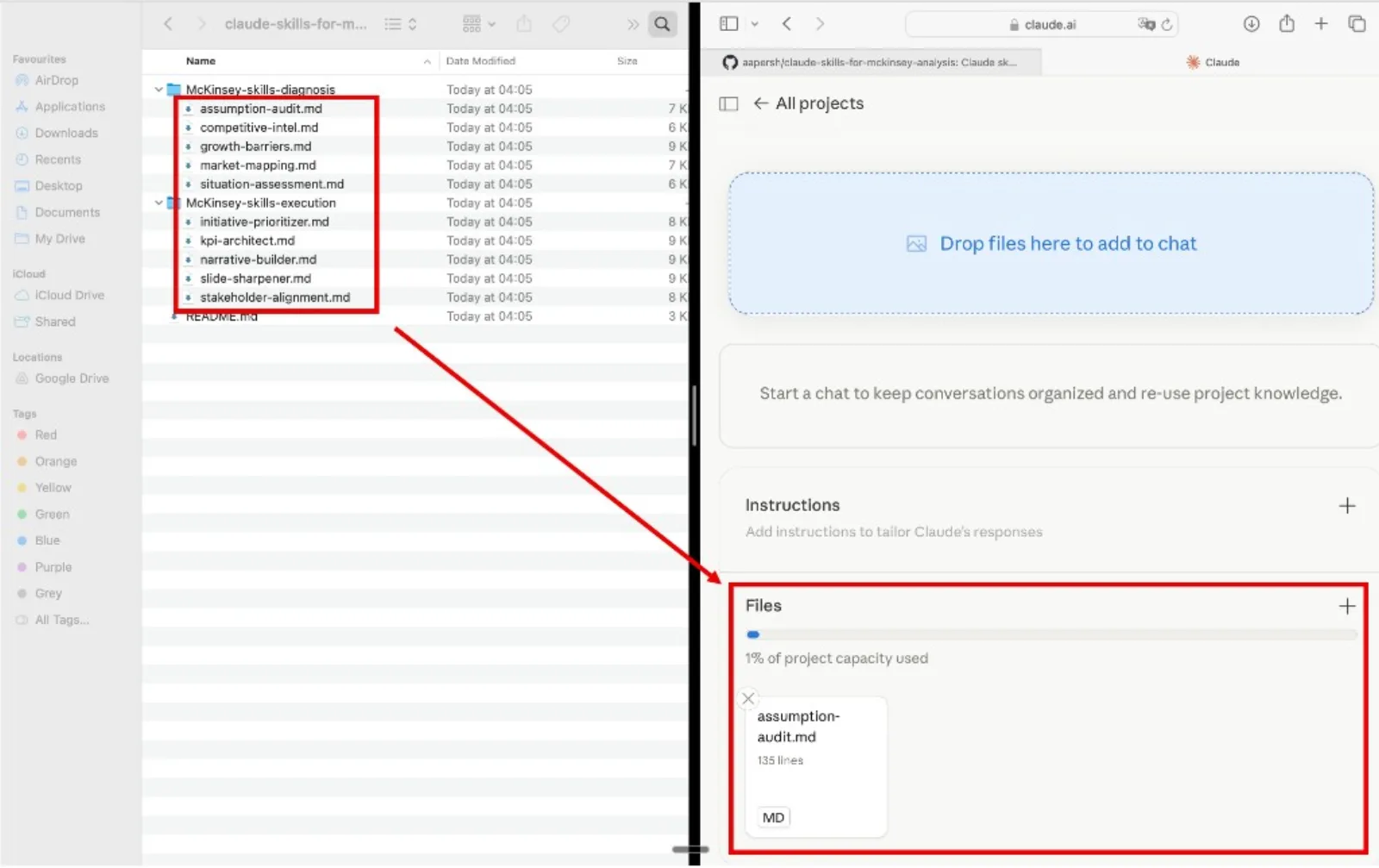Click project capacity progress bar
This screenshot has height=868, width=1379.
tap(1051, 635)
